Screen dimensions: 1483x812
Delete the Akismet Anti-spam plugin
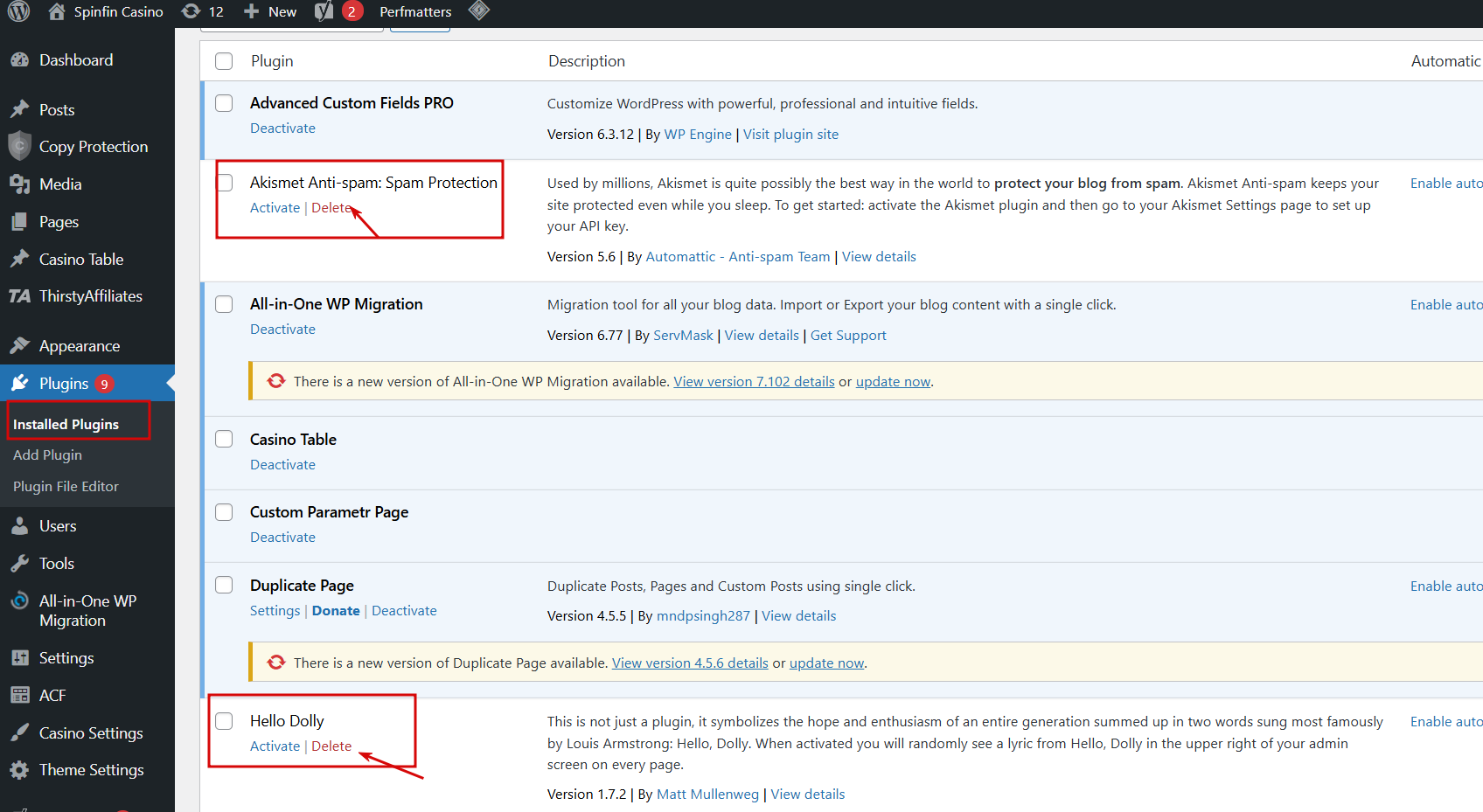pos(331,207)
